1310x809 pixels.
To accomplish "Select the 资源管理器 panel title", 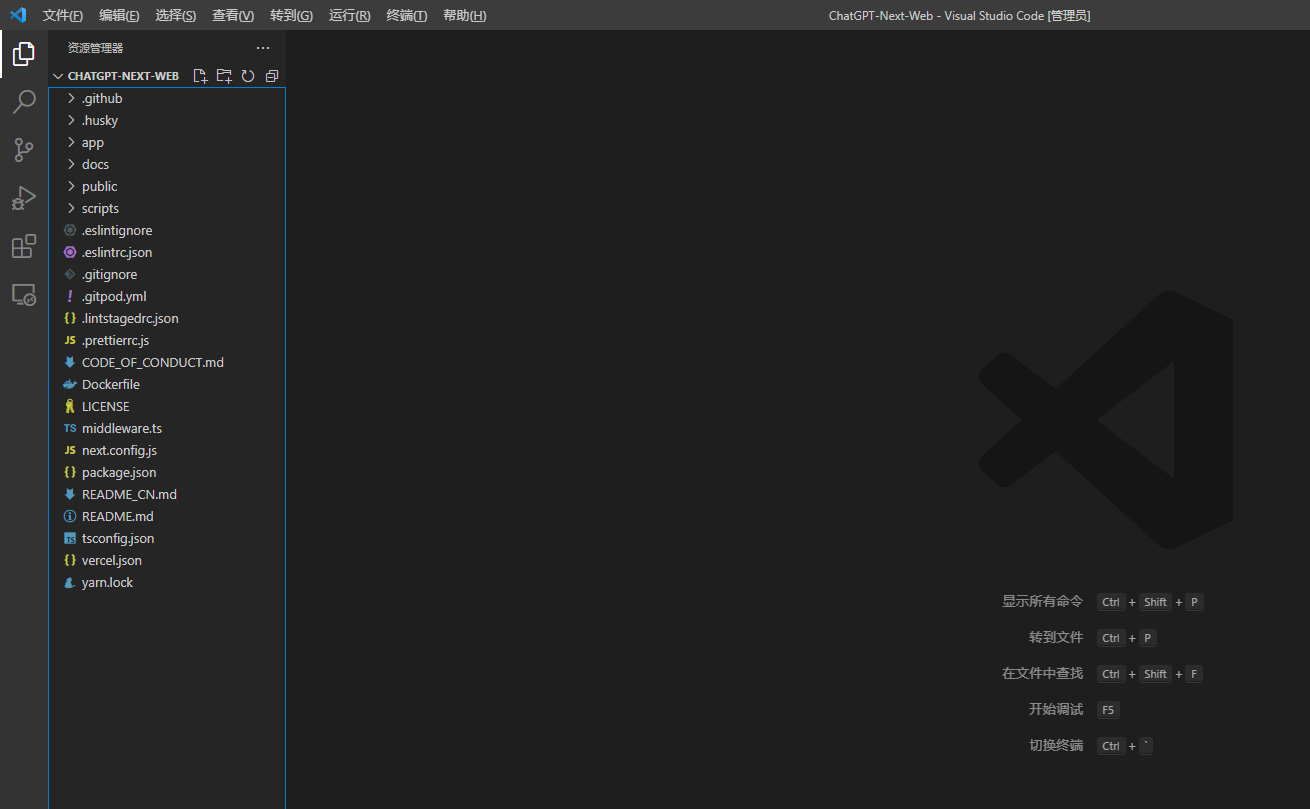I will coord(96,48).
